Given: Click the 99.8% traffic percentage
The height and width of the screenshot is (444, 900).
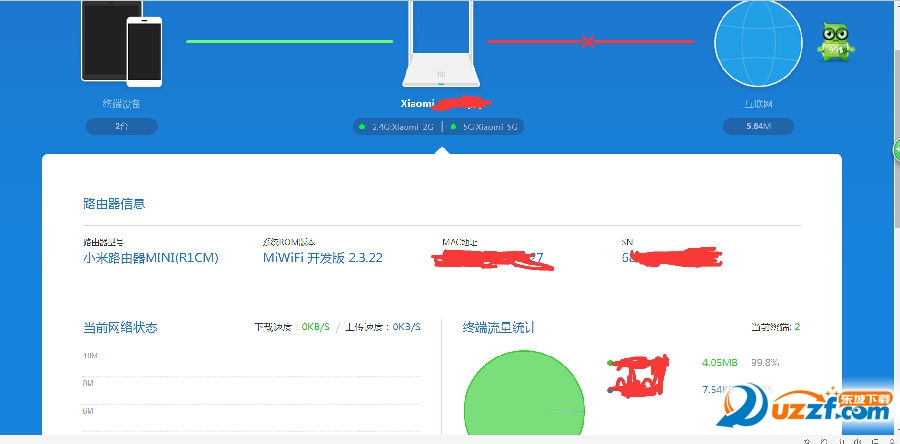Looking at the screenshot, I should 765,363.
